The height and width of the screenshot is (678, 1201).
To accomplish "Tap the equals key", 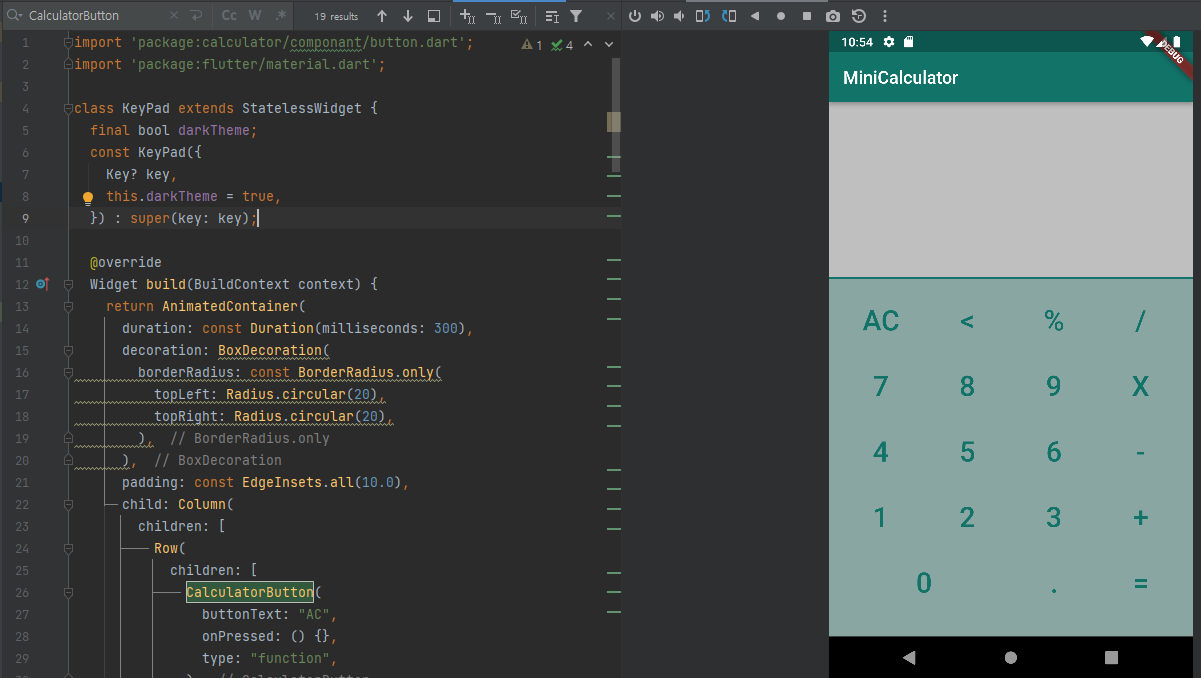I will [1140, 584].
